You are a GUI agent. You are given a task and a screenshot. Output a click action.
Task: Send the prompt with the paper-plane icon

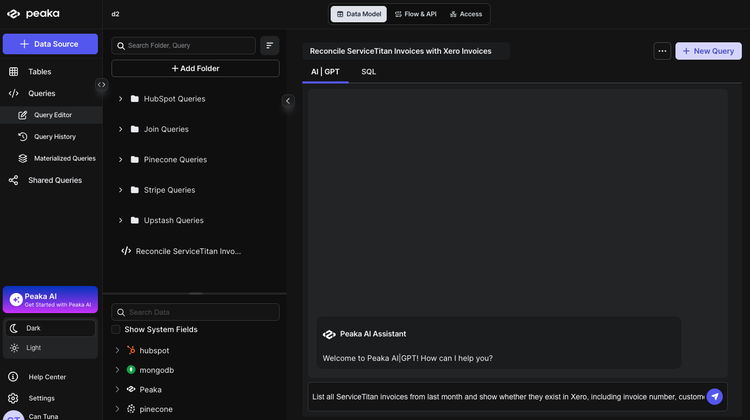[715, 397]
